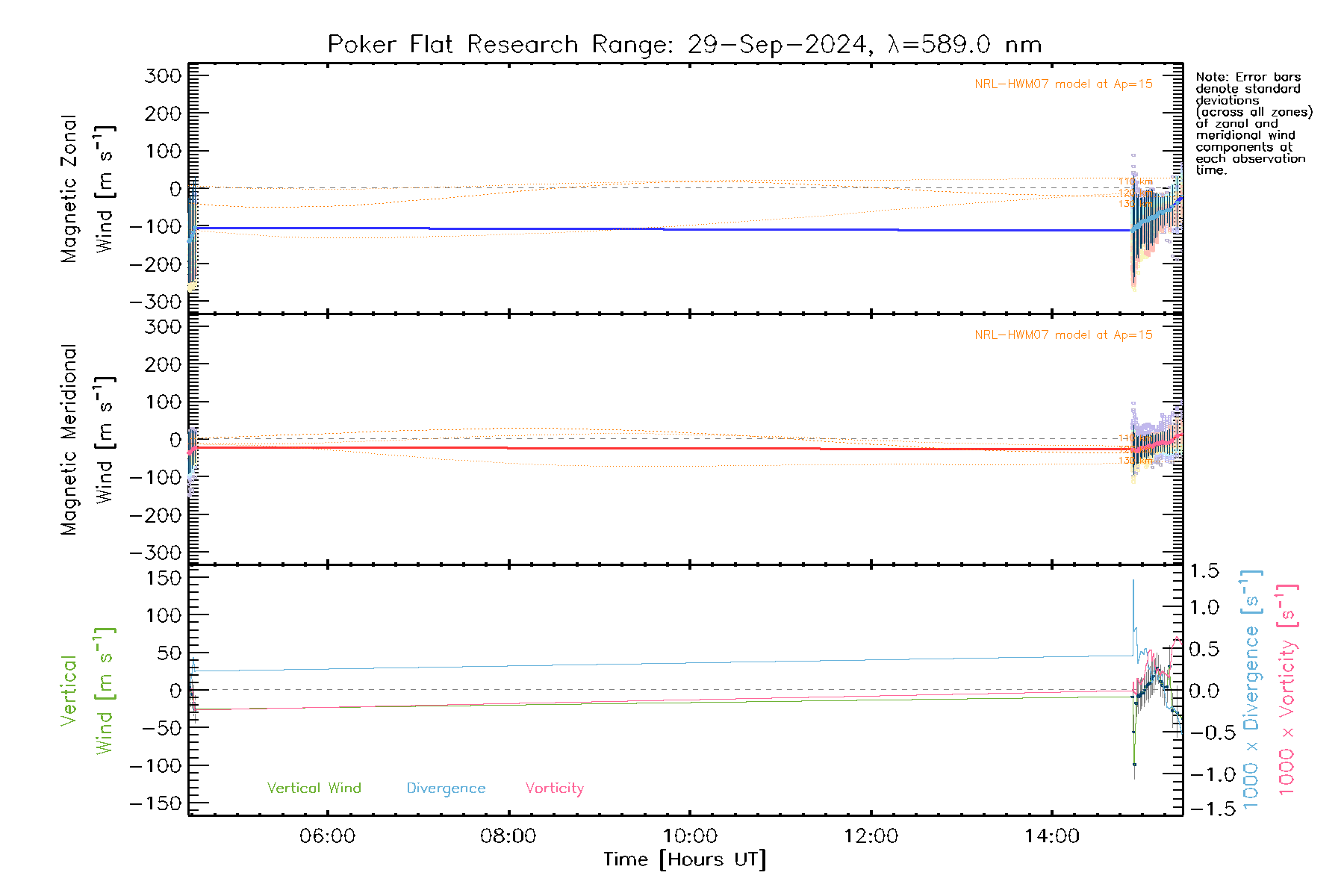The height and width of the screenshot is (896, 1344).
Task: Click the 'Time [Hours UT]' axis label
Action: point(684,859)
